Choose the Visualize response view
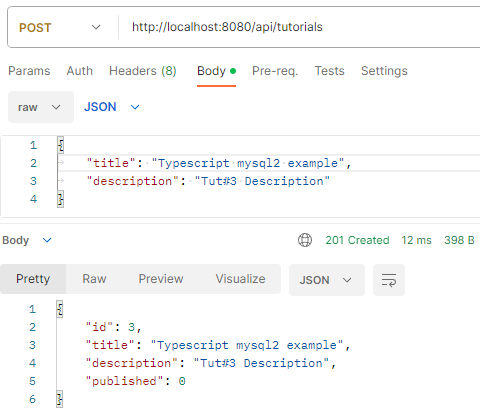Viewport: 480px width, 420px height. [240, 279]
